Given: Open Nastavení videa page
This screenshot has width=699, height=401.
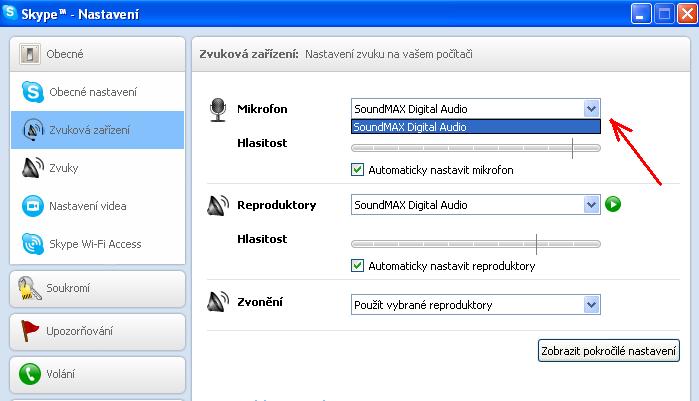Looking at the screenshot, I should pyautogui.click(x=97, y=206).
